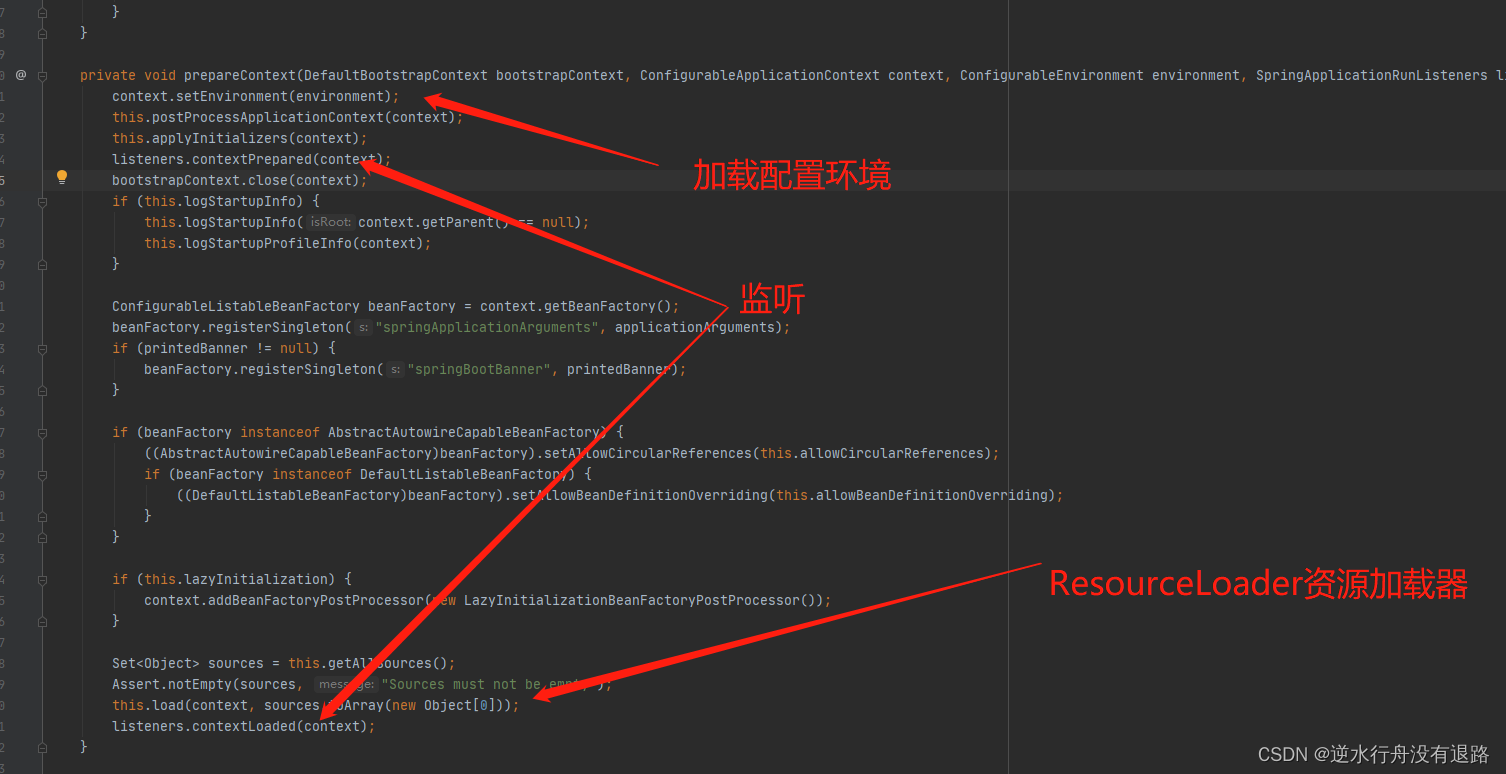Fold the if (printedBanner != null) block
Image resolution: width=1506 pixels, height=774 pixels.
pyautogui.click(x=42, y=348)
